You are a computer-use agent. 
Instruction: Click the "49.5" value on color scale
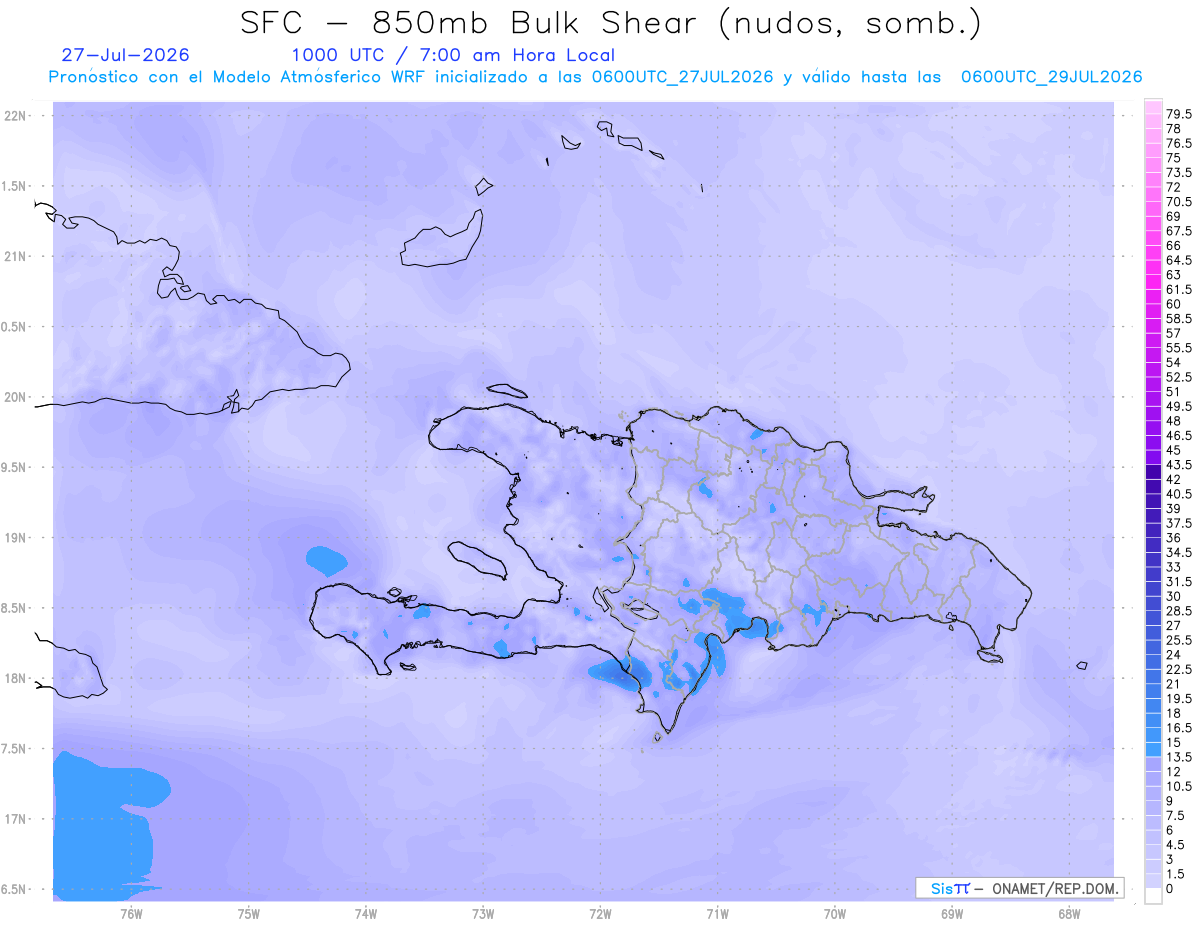[1180, 406]
